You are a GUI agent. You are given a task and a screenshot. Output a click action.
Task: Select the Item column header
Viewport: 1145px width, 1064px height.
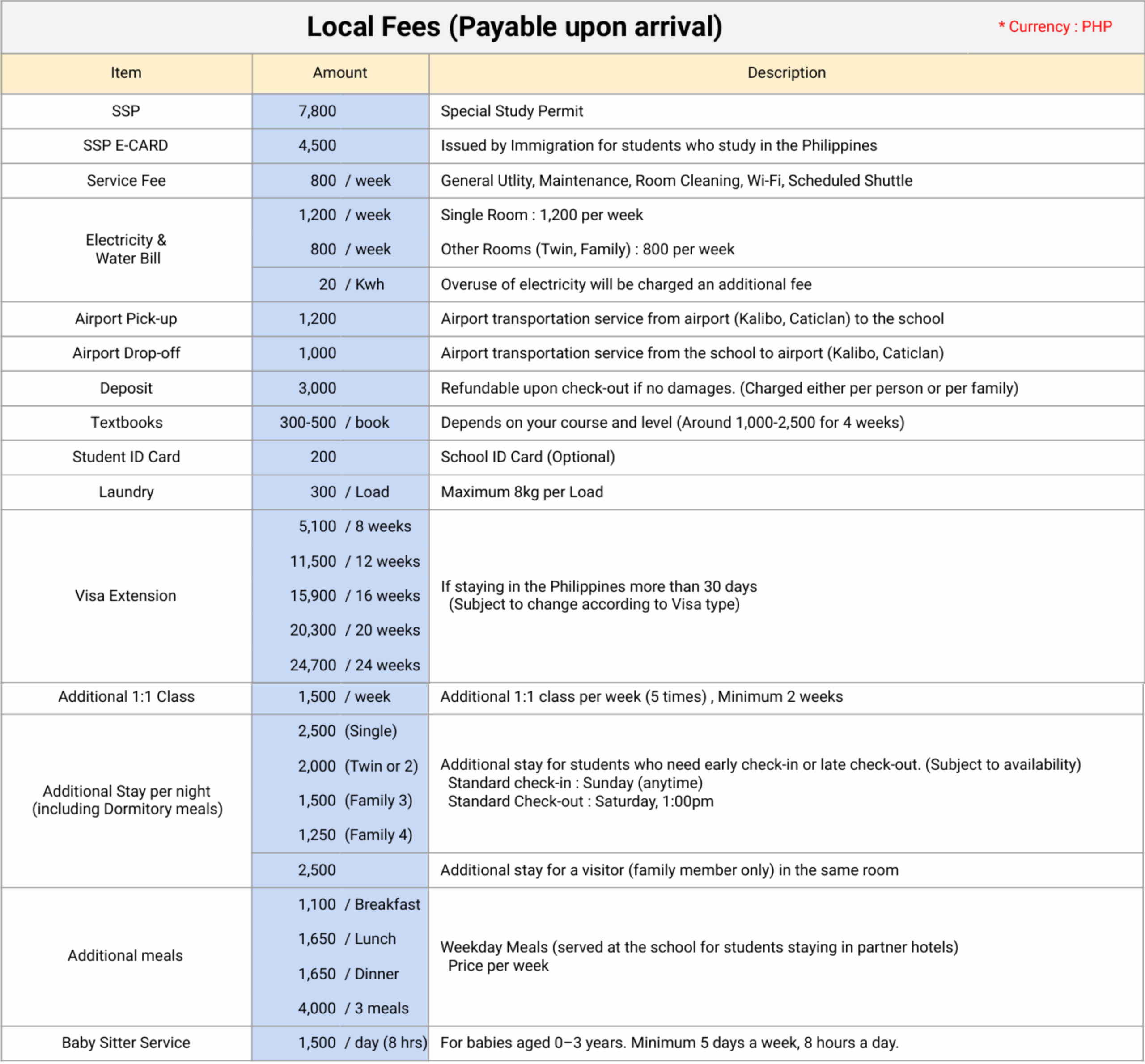point(126,73)
